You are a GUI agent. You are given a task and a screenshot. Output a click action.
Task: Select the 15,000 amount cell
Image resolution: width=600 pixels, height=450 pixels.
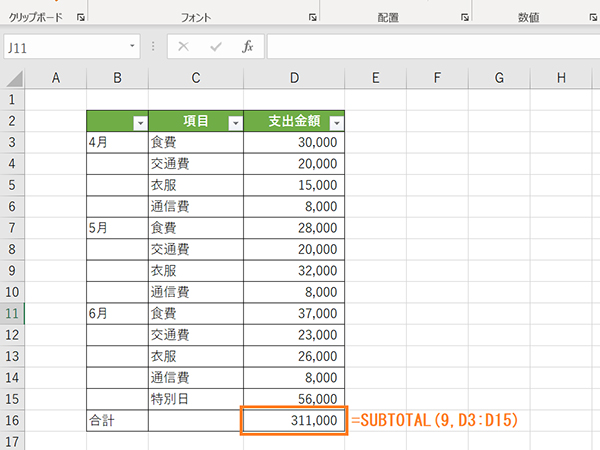tap(294, 185)
